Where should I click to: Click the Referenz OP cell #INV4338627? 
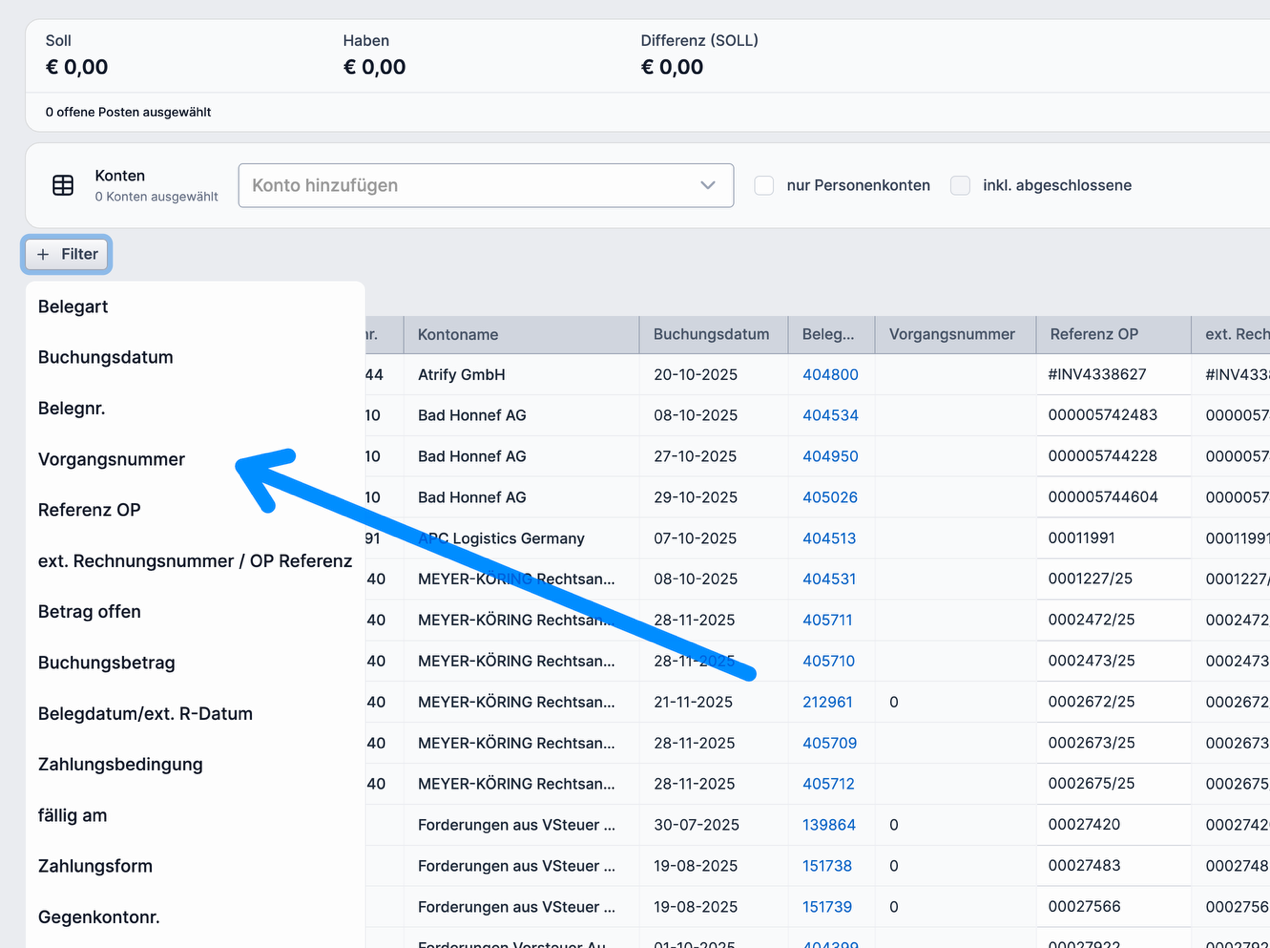point(1097,375)
